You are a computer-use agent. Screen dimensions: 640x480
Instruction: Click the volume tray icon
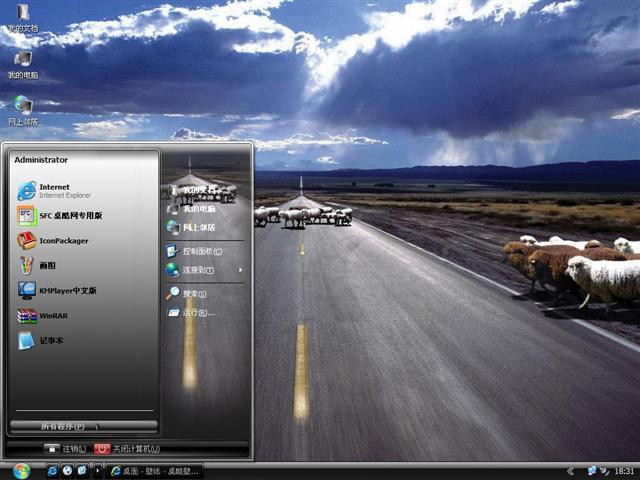coord(604,471)
